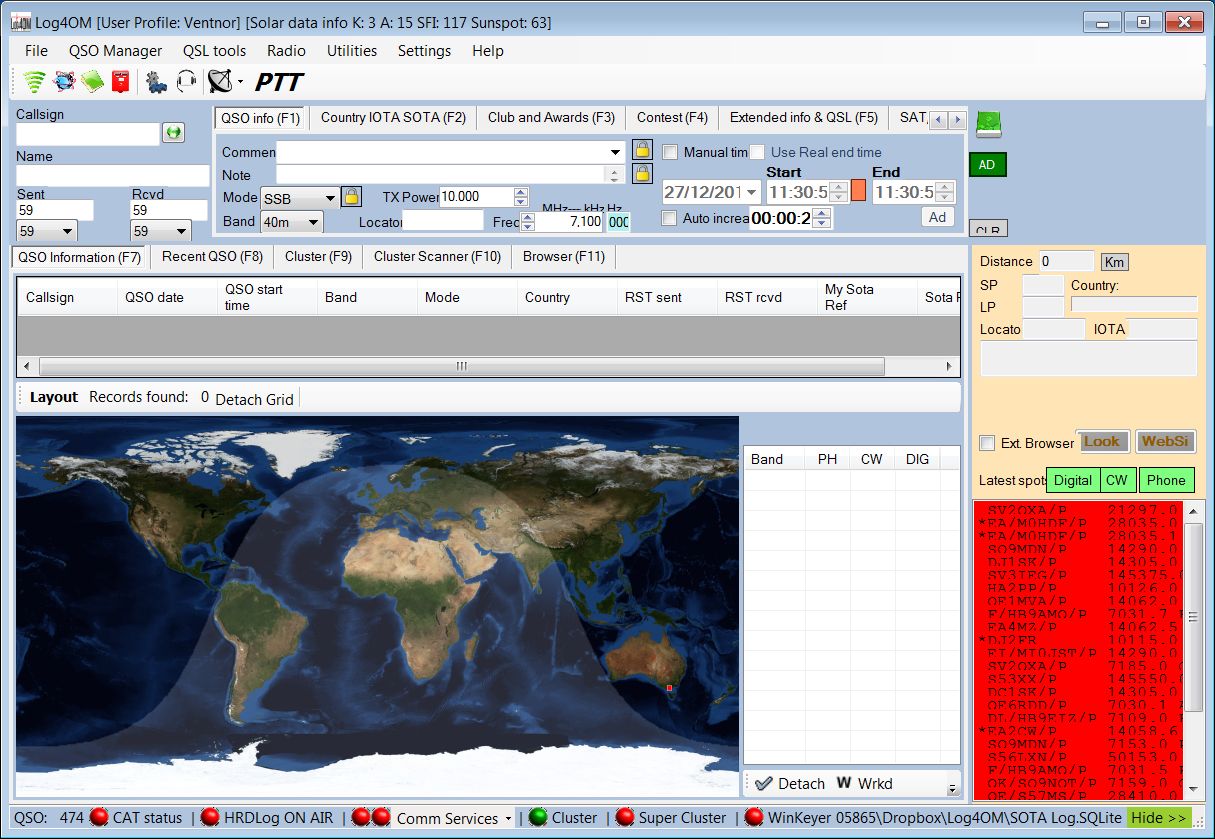Toggle the CW latest spots filter
Viewport: 1215px width, 839px height.
[x=1117, y=480]
